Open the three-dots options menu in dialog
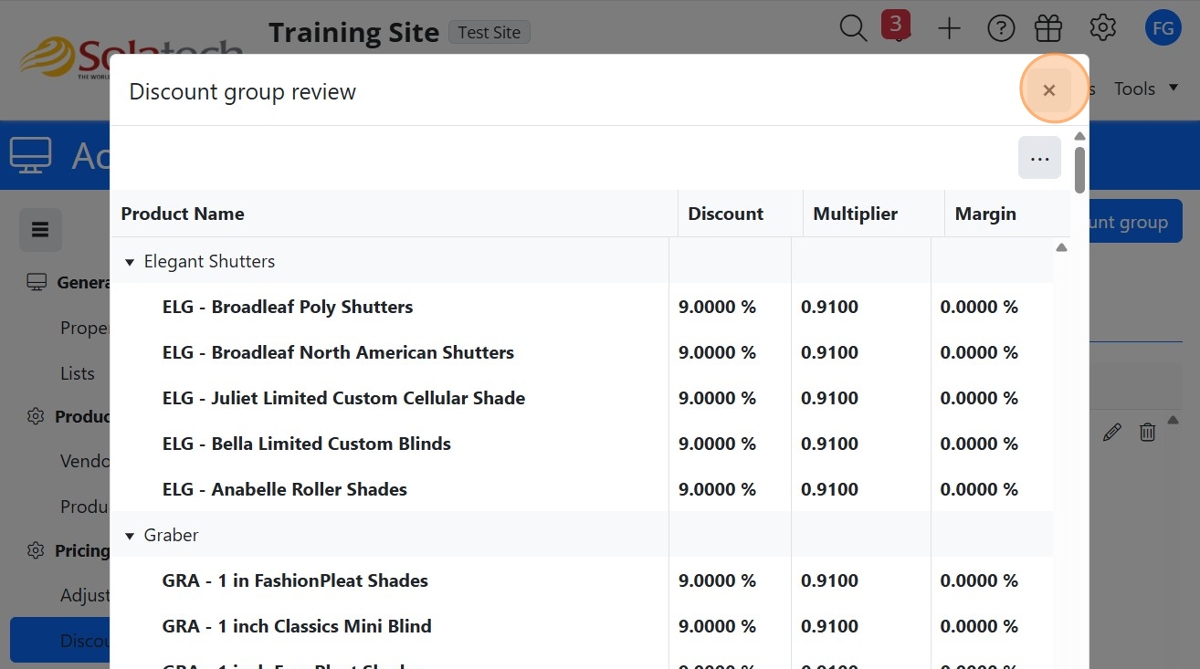1200x669 pixels. (x=1040, y=158)
